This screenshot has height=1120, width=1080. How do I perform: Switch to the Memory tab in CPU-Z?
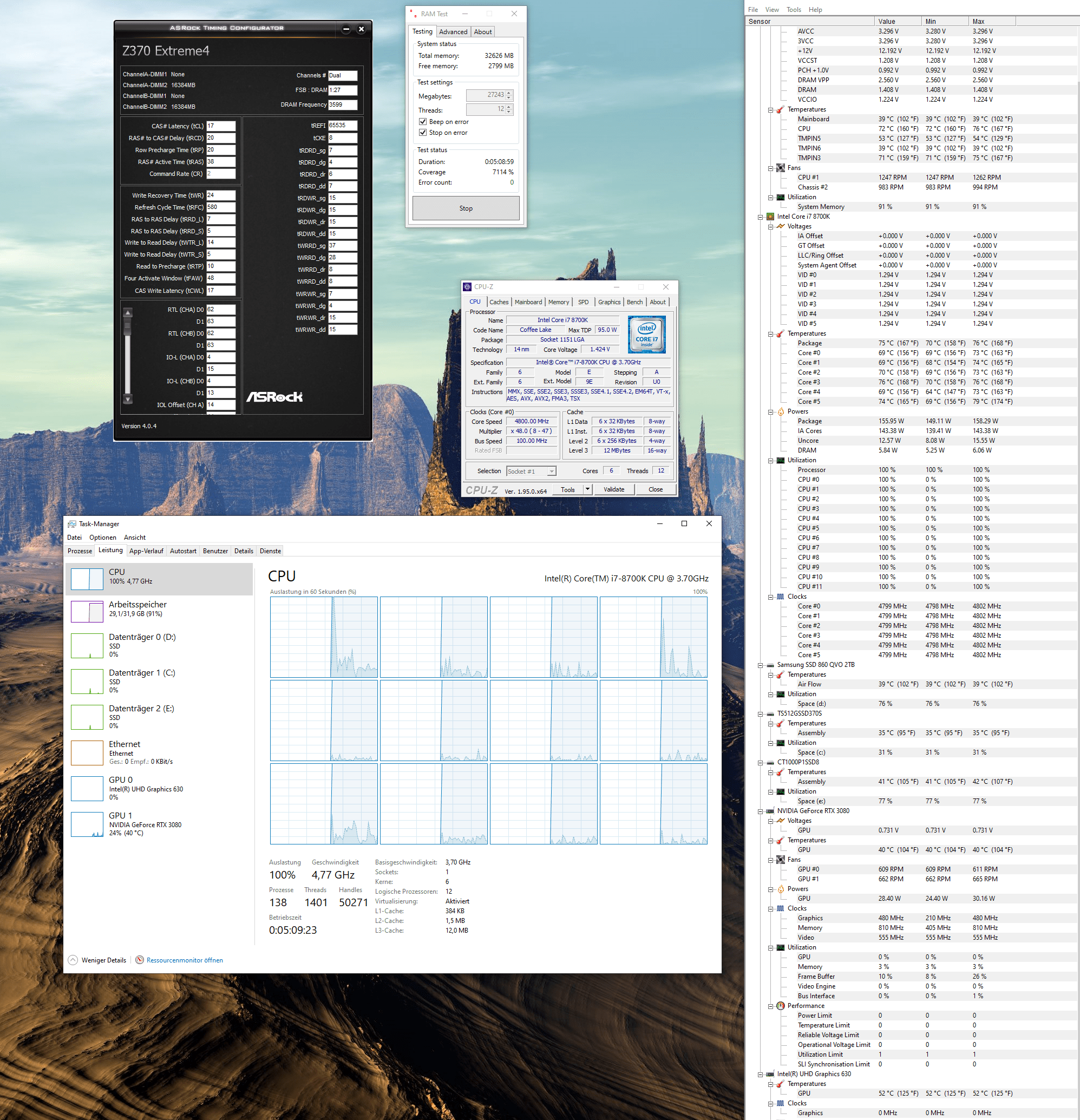point(558,302)
